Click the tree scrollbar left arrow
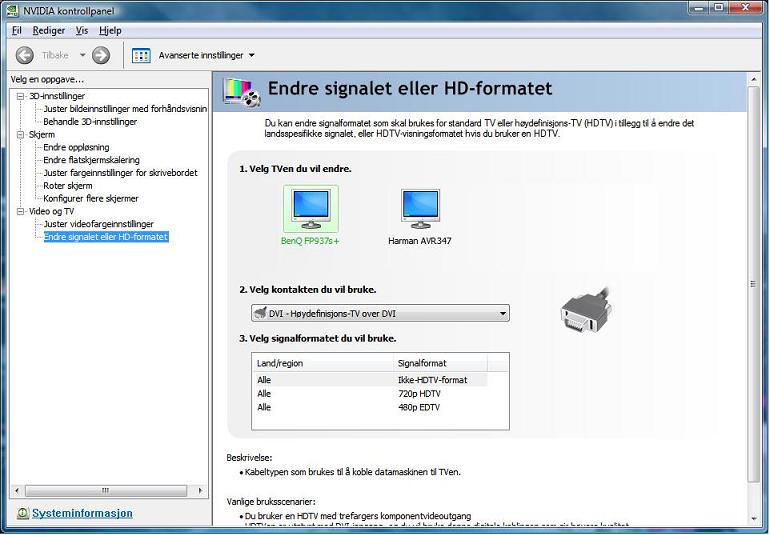 click(x=17, y=490)
